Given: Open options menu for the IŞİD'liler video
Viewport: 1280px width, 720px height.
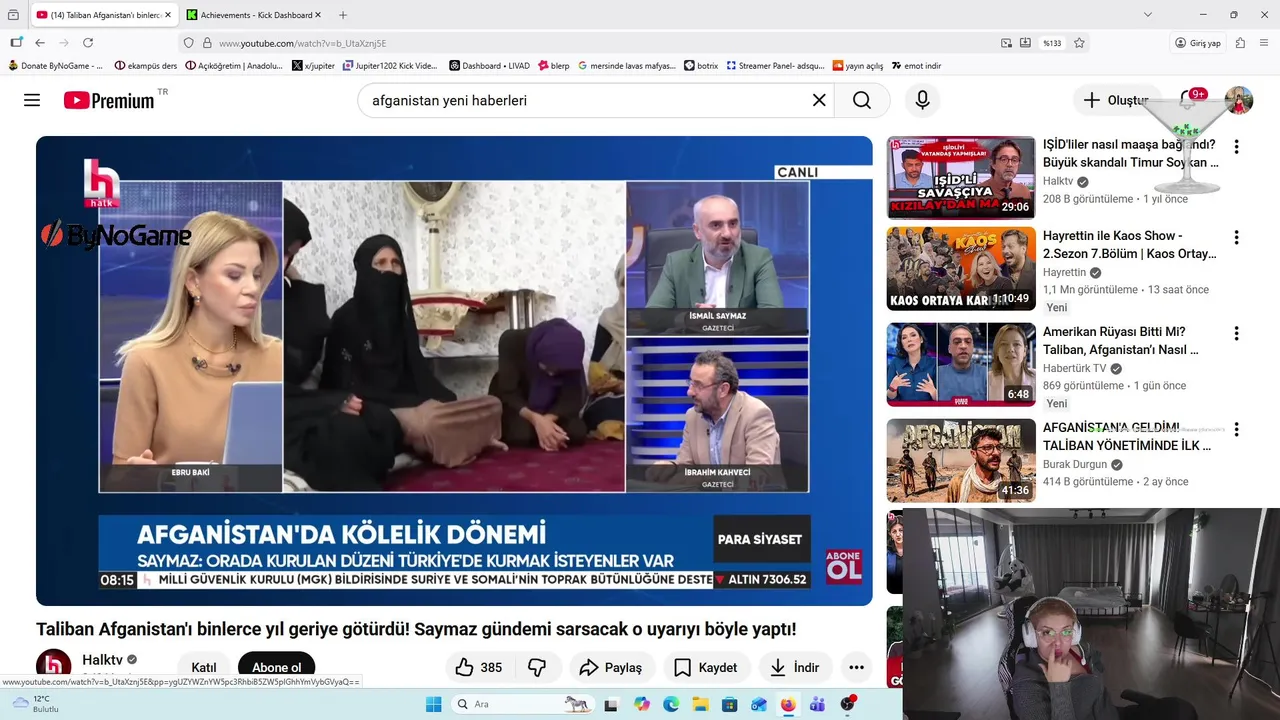Looking at the screenshot, I should pos(1236,146).
